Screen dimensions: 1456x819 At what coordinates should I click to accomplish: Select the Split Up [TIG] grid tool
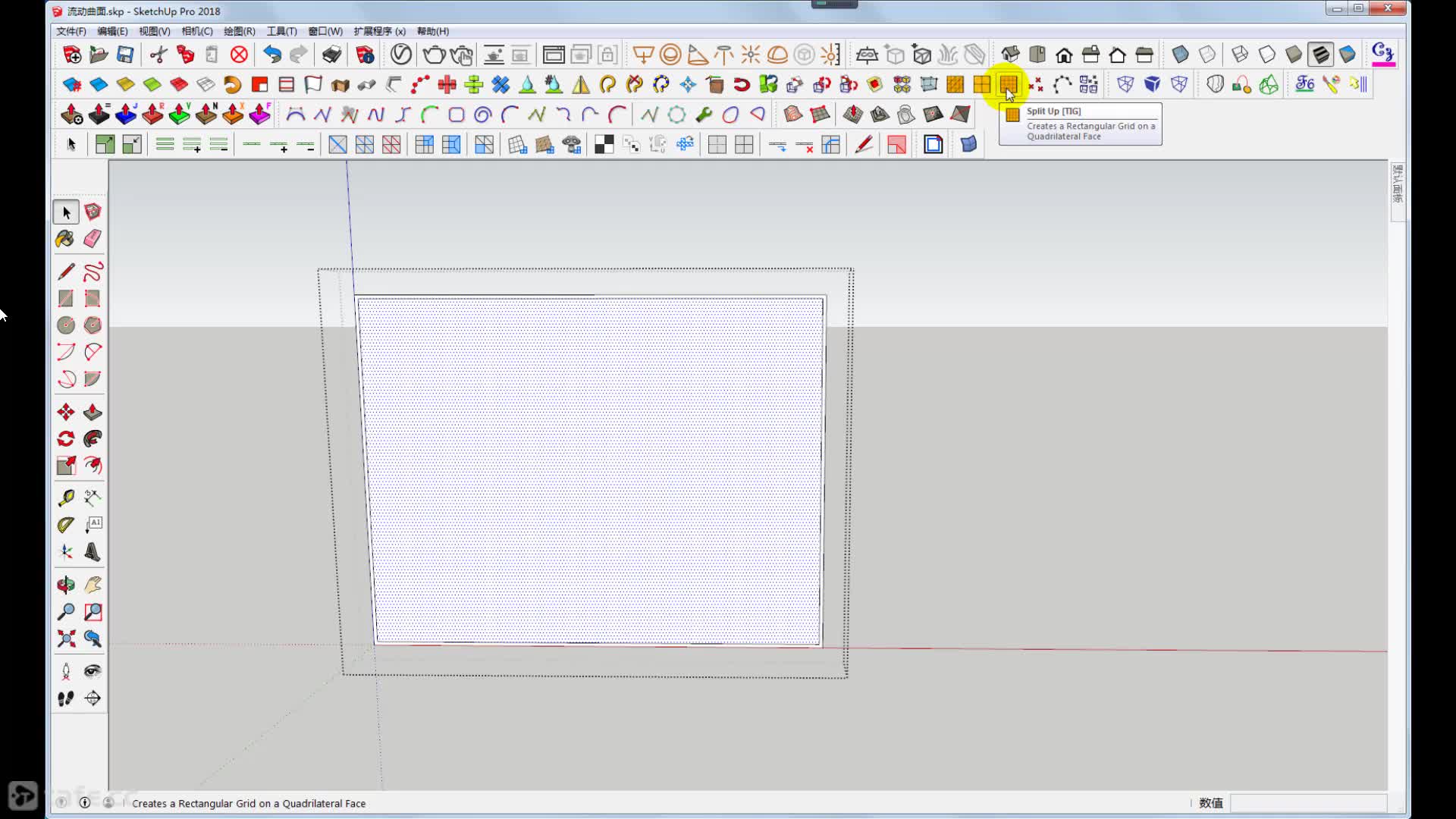[x=1009, y=84]
